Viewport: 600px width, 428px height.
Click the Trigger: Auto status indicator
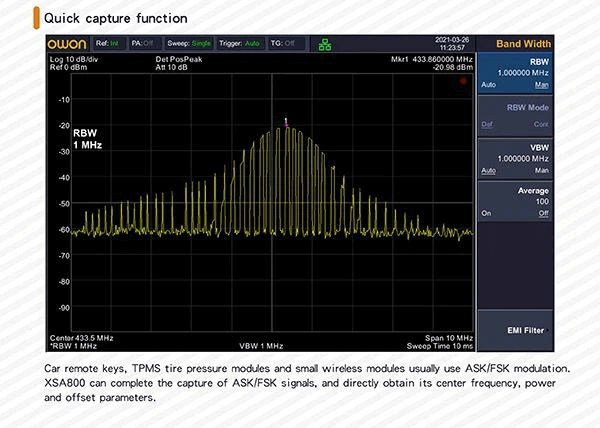pos(240,44)
